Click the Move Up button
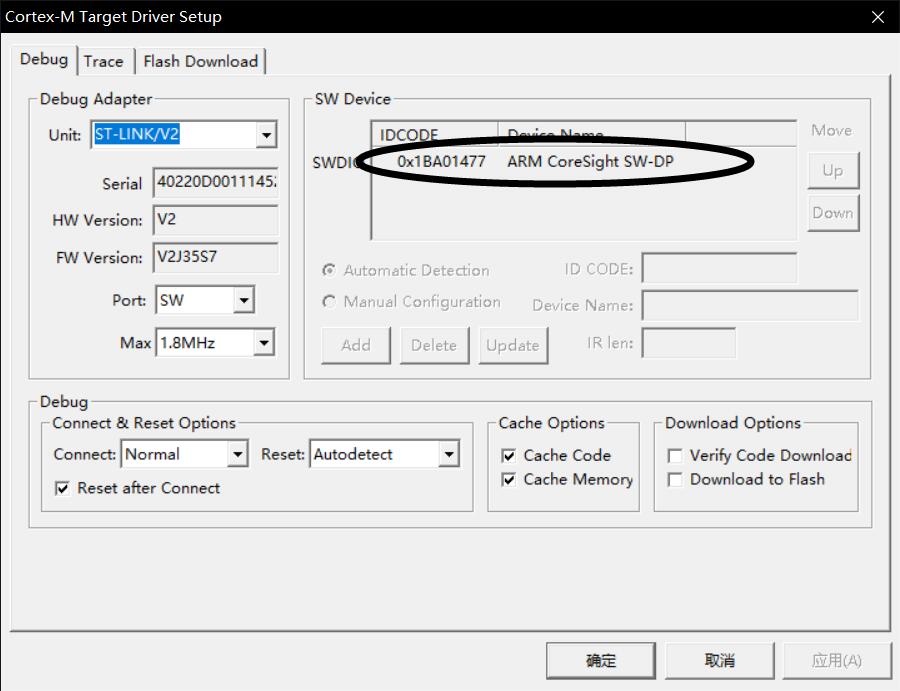This screenshot has height=691, width=900. click(x=833, y=170)
